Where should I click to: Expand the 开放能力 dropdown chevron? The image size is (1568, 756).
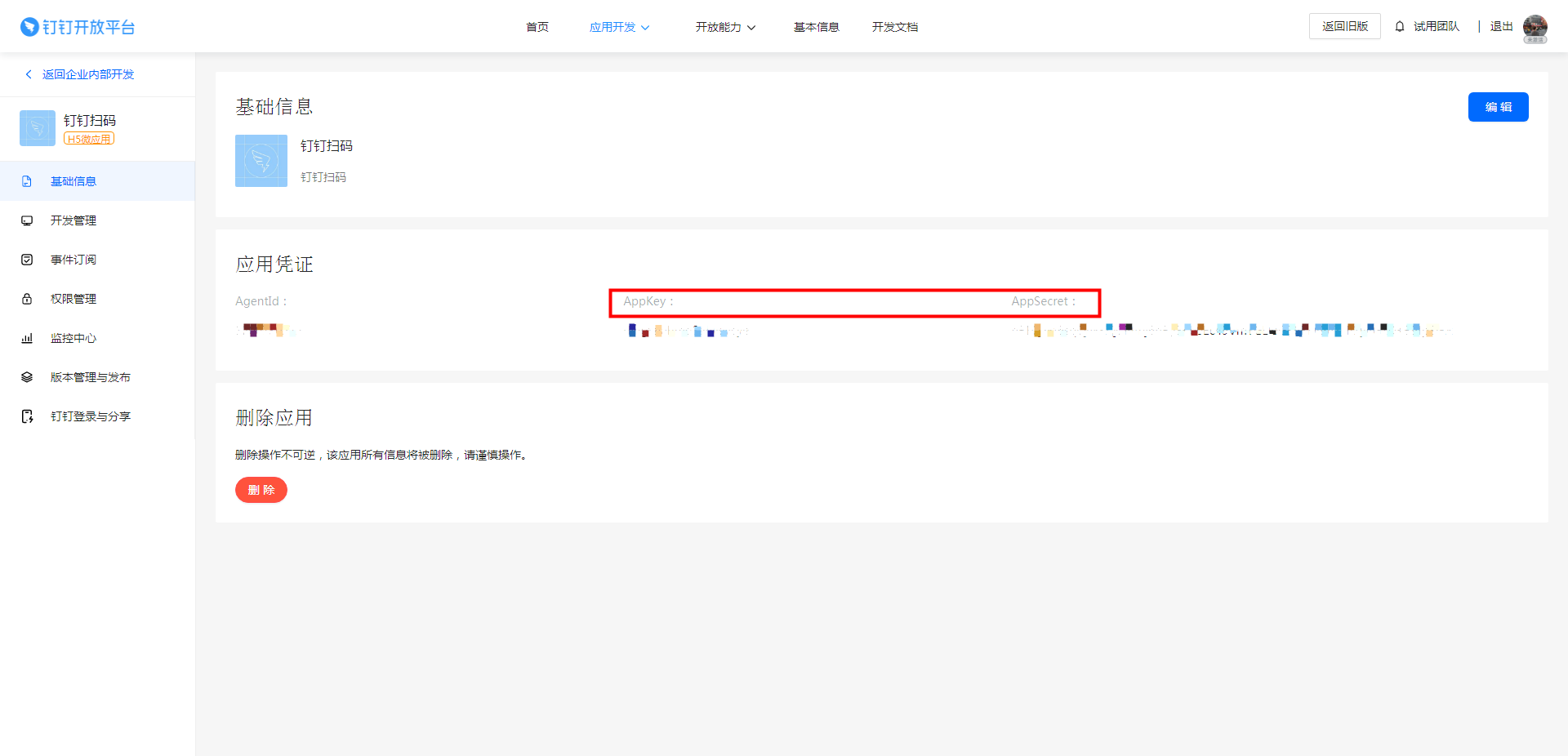[x=751, y=28]
